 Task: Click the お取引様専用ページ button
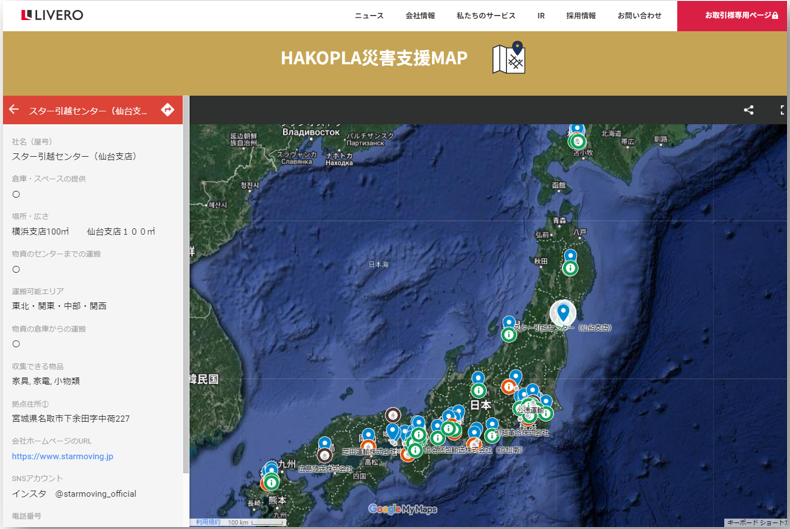[x=733, y=16]
